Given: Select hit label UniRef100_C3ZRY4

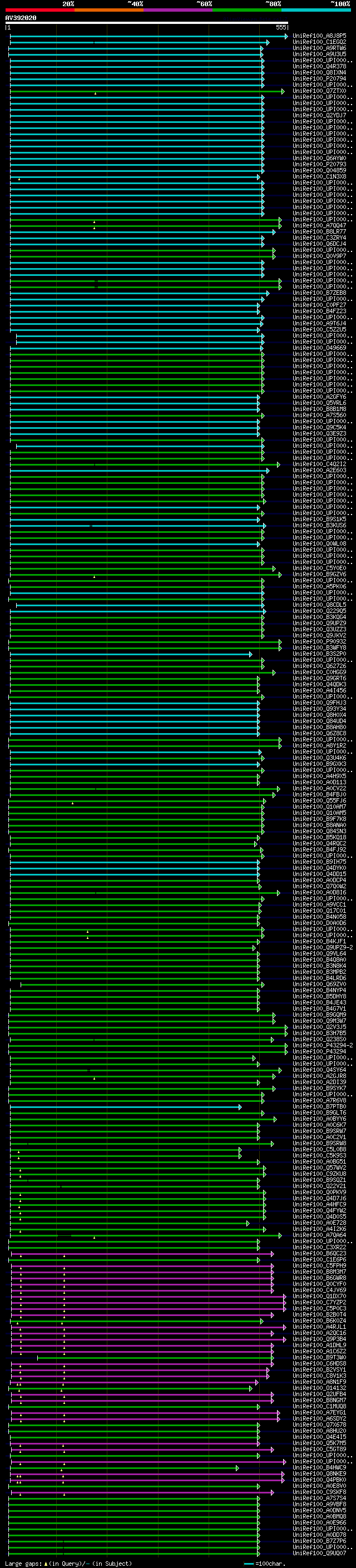Looking at the screenshot, I should click(x=319, y=238).
